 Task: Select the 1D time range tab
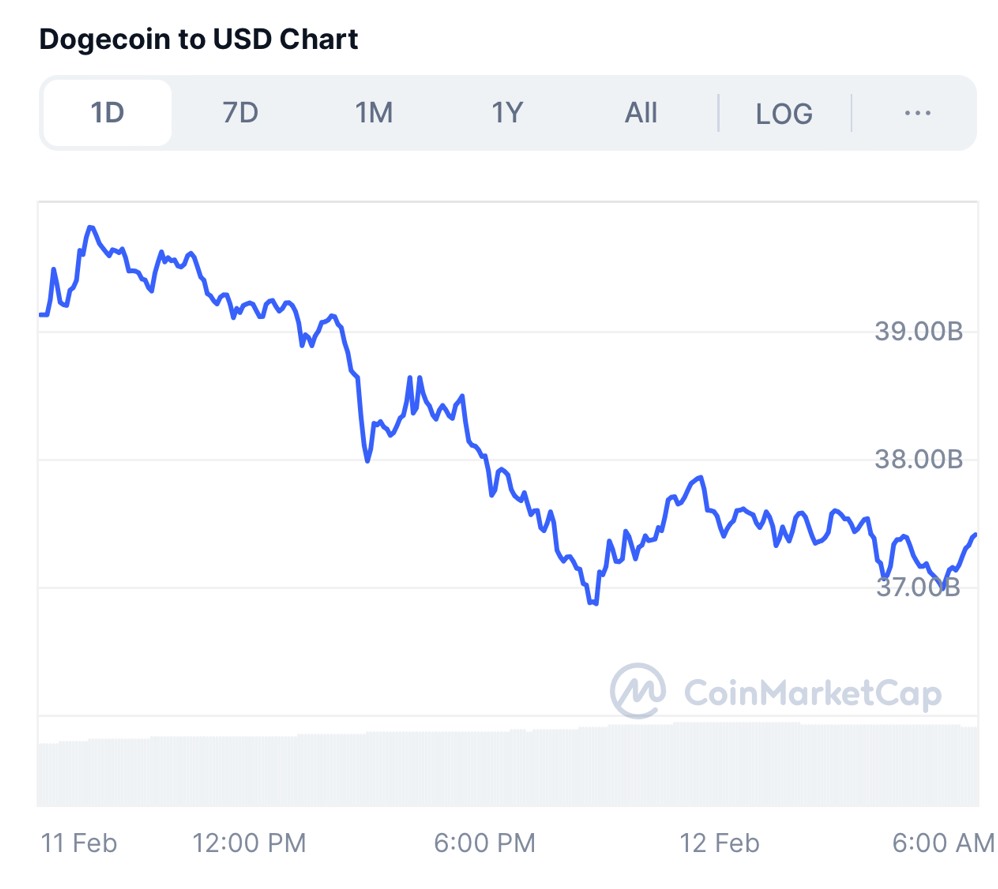click(x=107, y=113)
